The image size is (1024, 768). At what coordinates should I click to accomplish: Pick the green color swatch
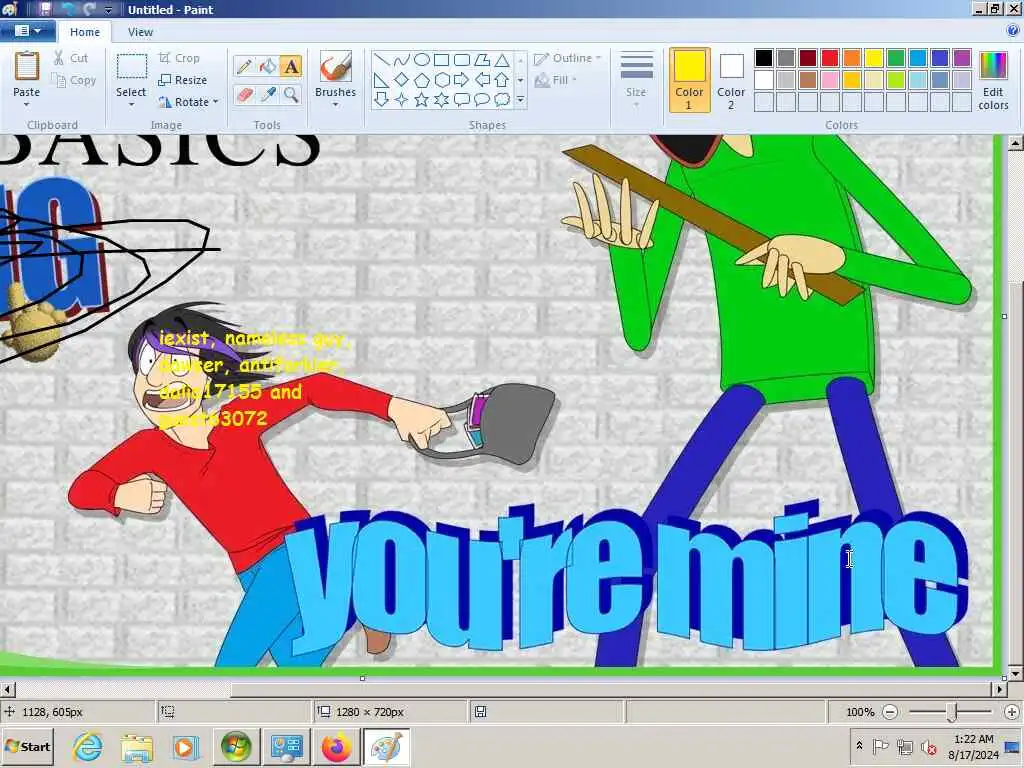[896, 58]
